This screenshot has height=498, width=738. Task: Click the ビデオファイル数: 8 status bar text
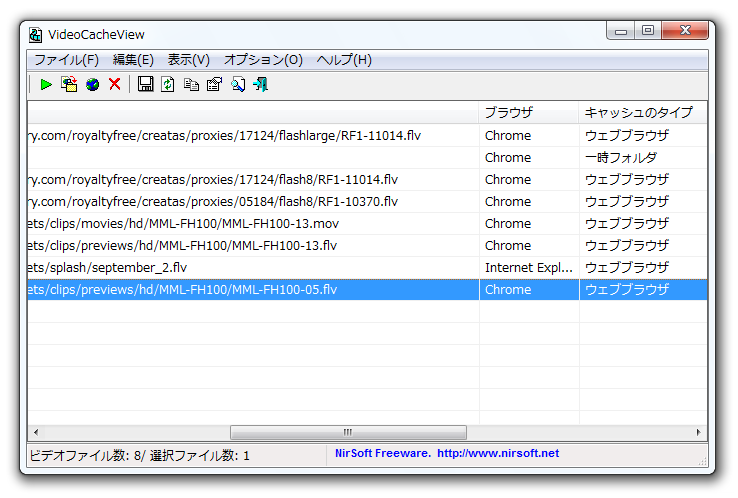86,456
